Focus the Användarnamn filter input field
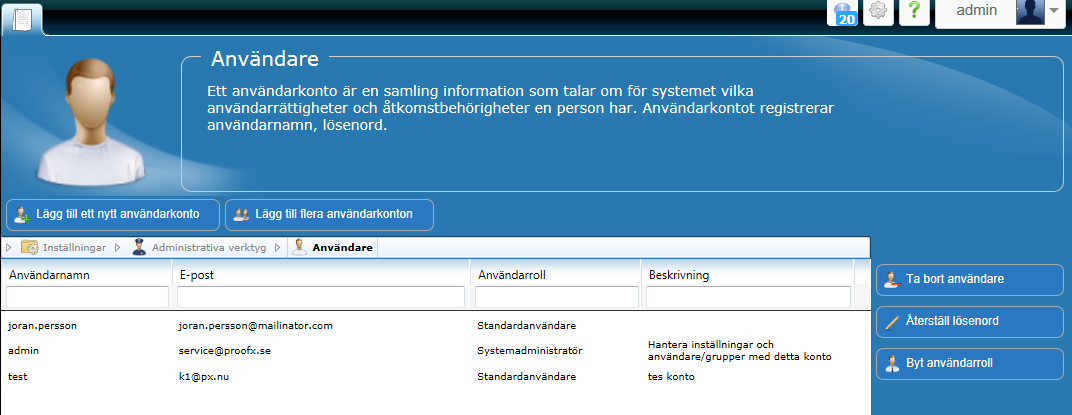The width and height of the screenshot is (1072, 415). pos(88,297)
